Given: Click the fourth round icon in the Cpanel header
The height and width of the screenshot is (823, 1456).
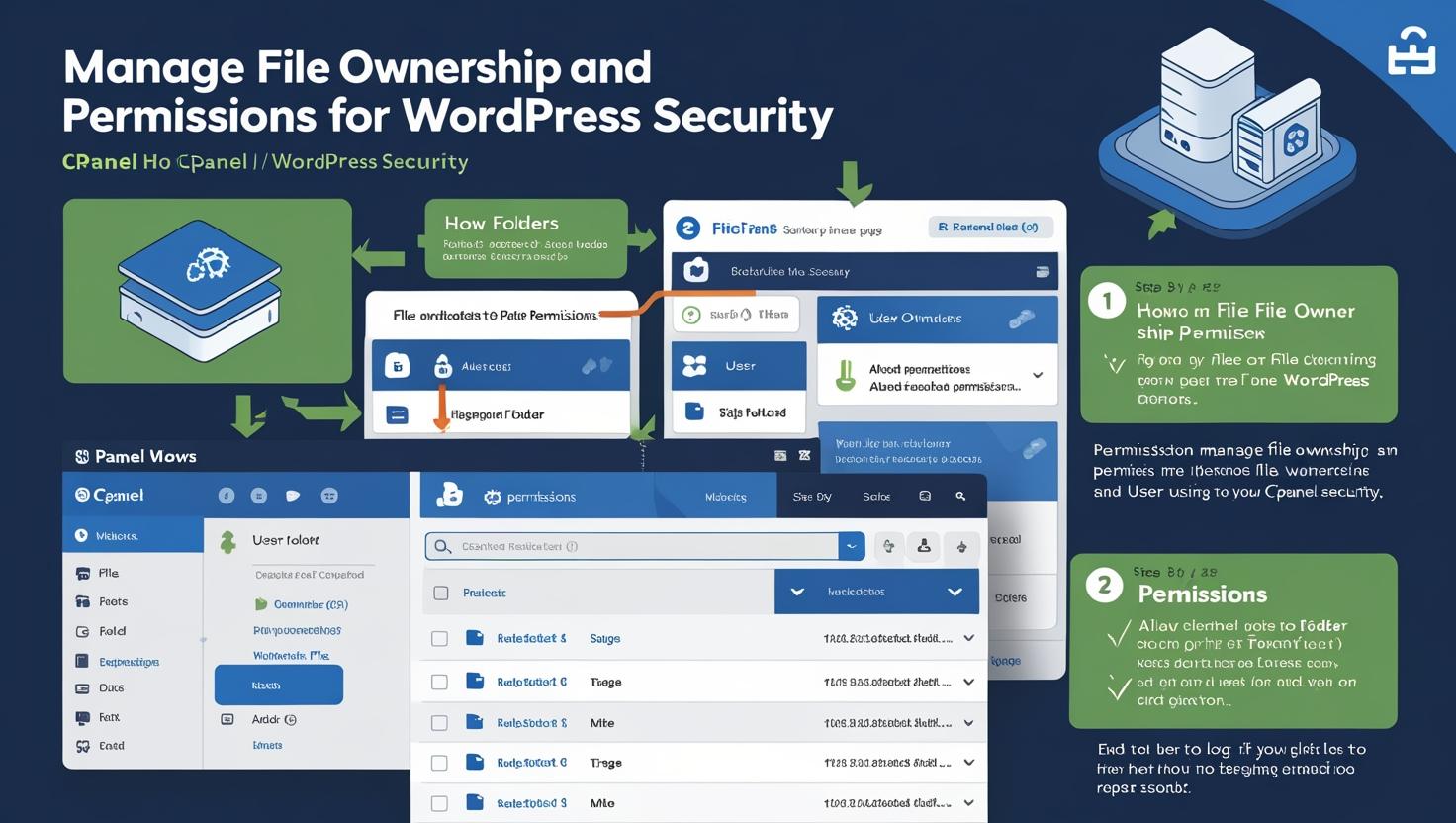Looking at the screenshot, I should point(329,496).
